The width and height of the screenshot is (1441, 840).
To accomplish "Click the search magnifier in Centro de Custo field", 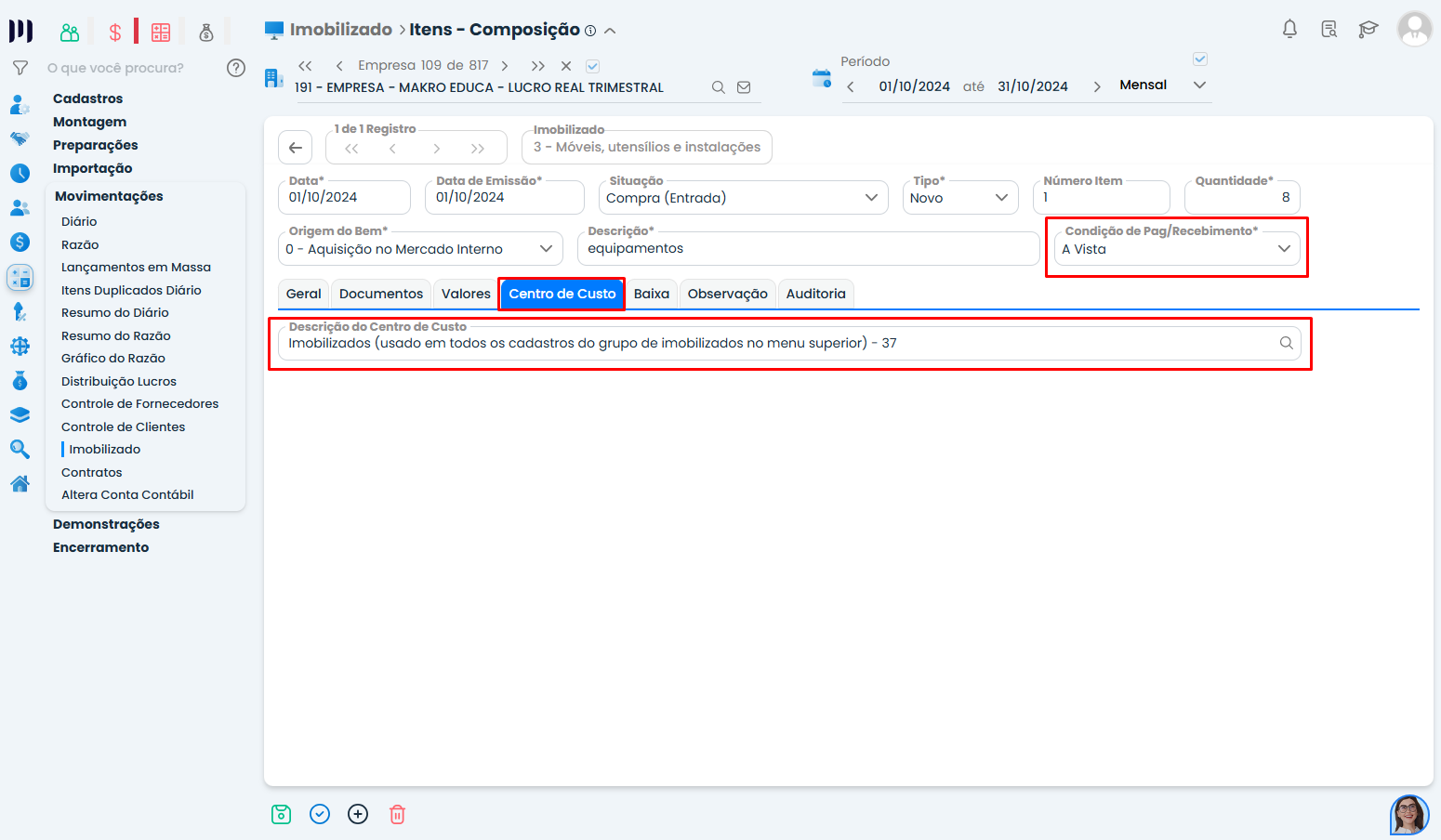I will coord(1286,343).
